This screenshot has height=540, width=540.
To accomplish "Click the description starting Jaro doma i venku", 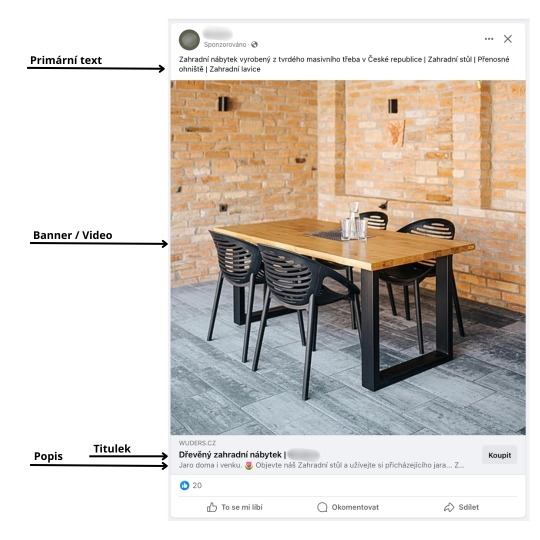I will (x=321, y=465).
